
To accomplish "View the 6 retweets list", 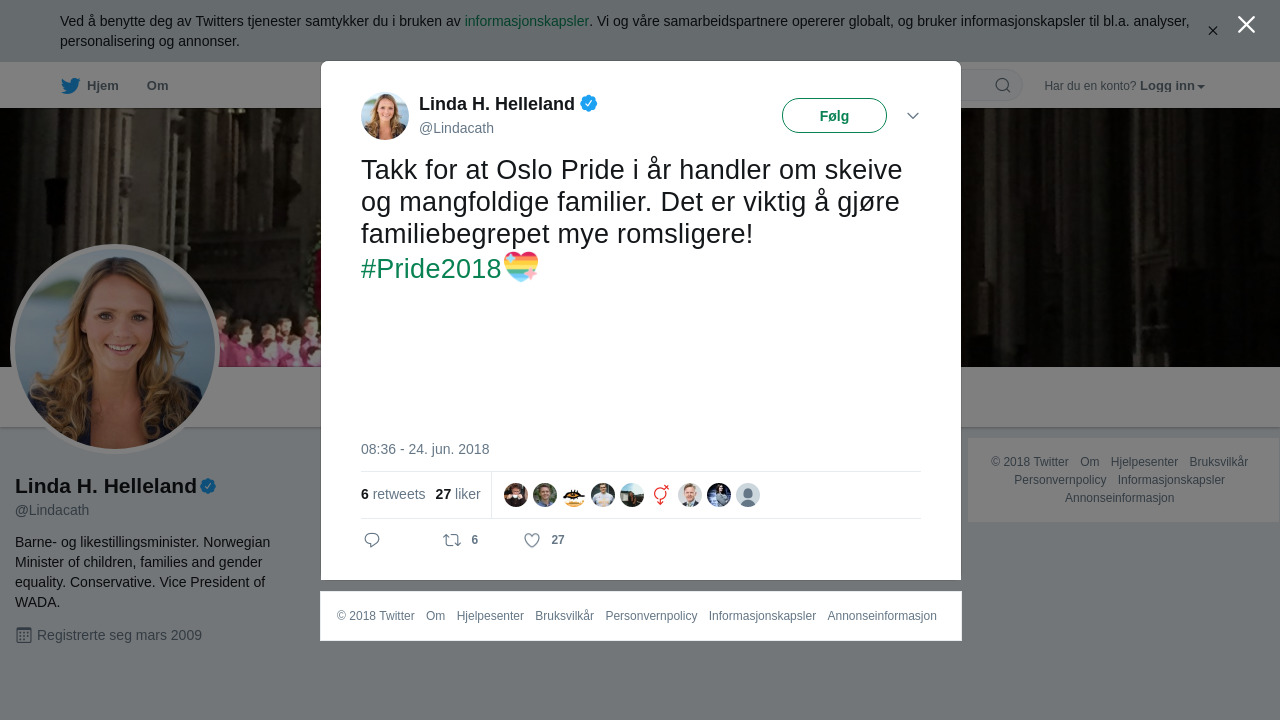I will pos(393,494).
